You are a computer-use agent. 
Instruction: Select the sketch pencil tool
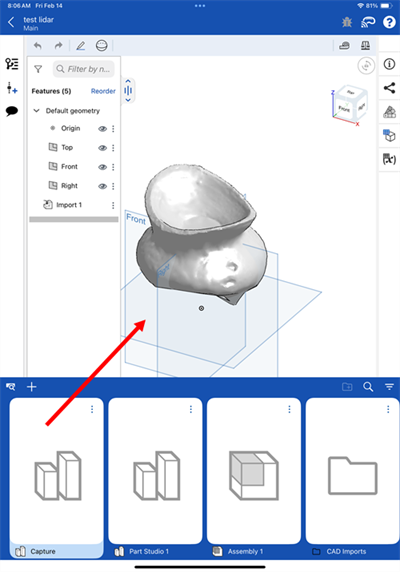pyautogui.click(x=81, y=46)
